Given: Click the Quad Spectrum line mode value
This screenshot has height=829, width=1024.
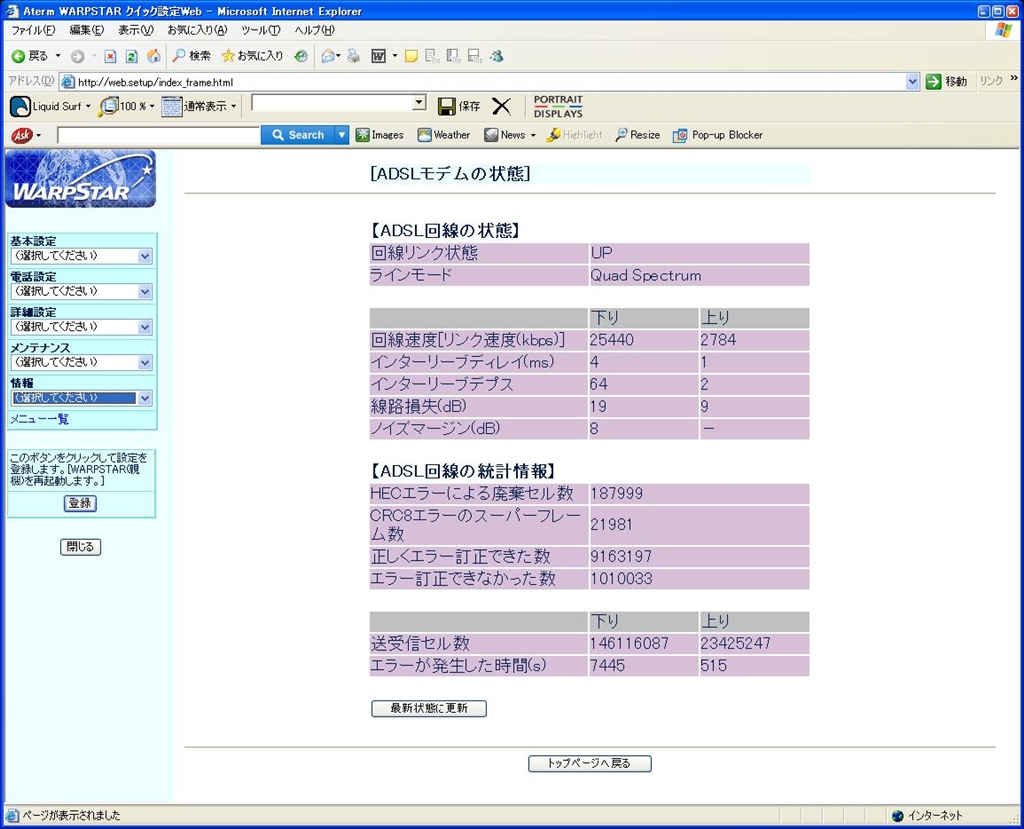Looking at the screenshot, I should coord(646,276).
